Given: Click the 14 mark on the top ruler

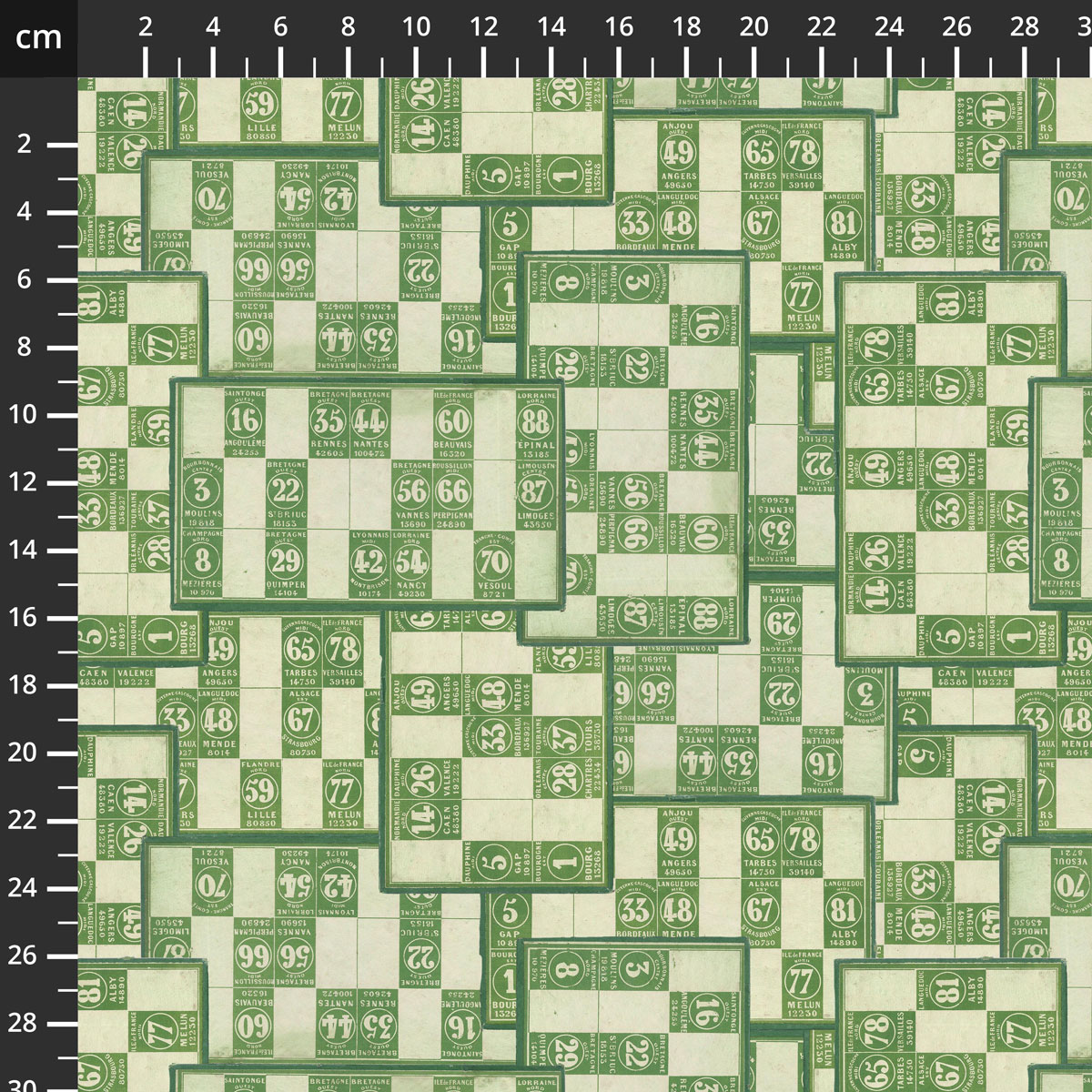Looking at the screenshot, I should 551,27.
